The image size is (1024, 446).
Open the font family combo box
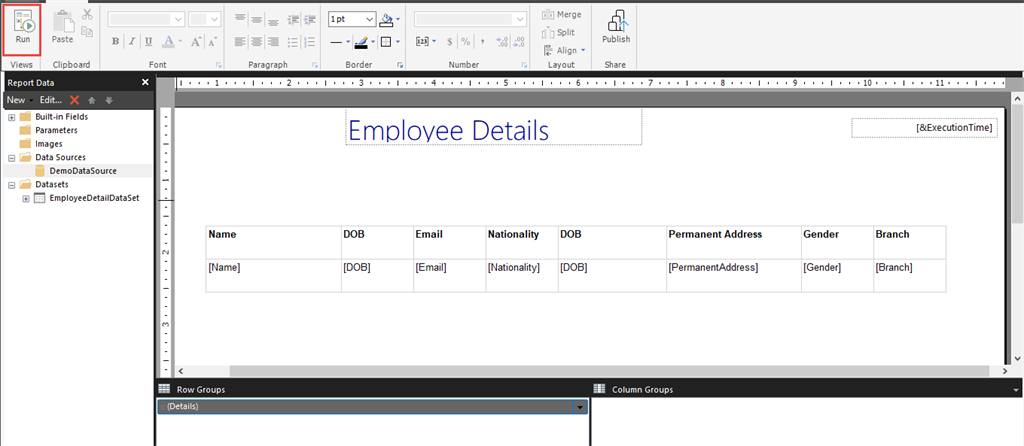(146, 20)
